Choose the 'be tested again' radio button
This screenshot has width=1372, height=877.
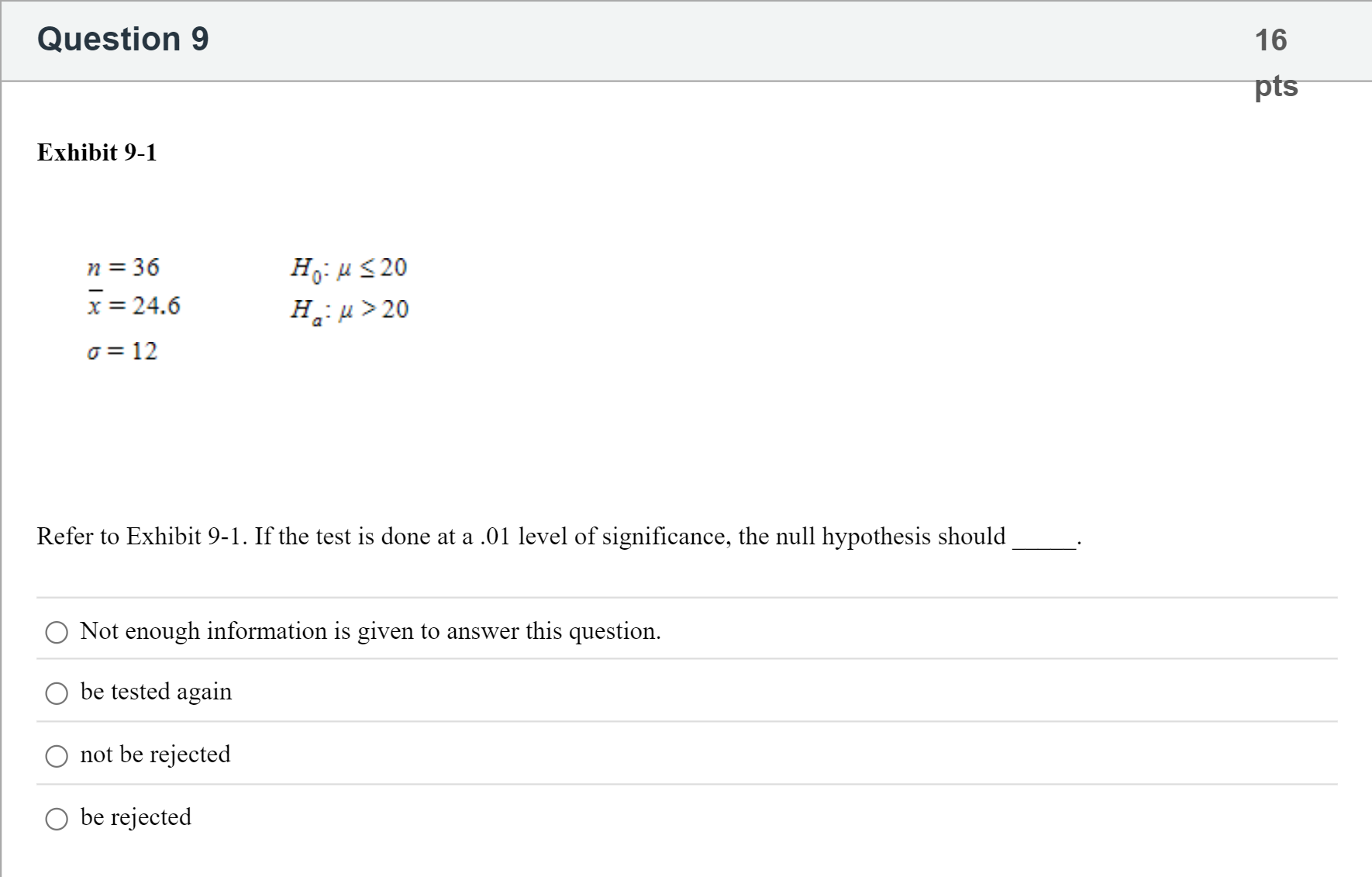[57, 693]
